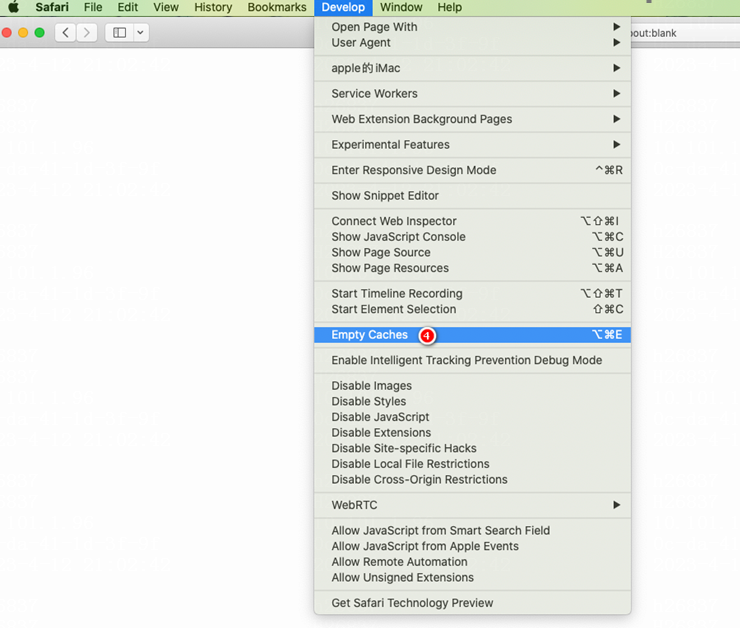Toggle Allow JavaScript from Apple Events
Screen dimensions: 740x628
coord(472,546)
